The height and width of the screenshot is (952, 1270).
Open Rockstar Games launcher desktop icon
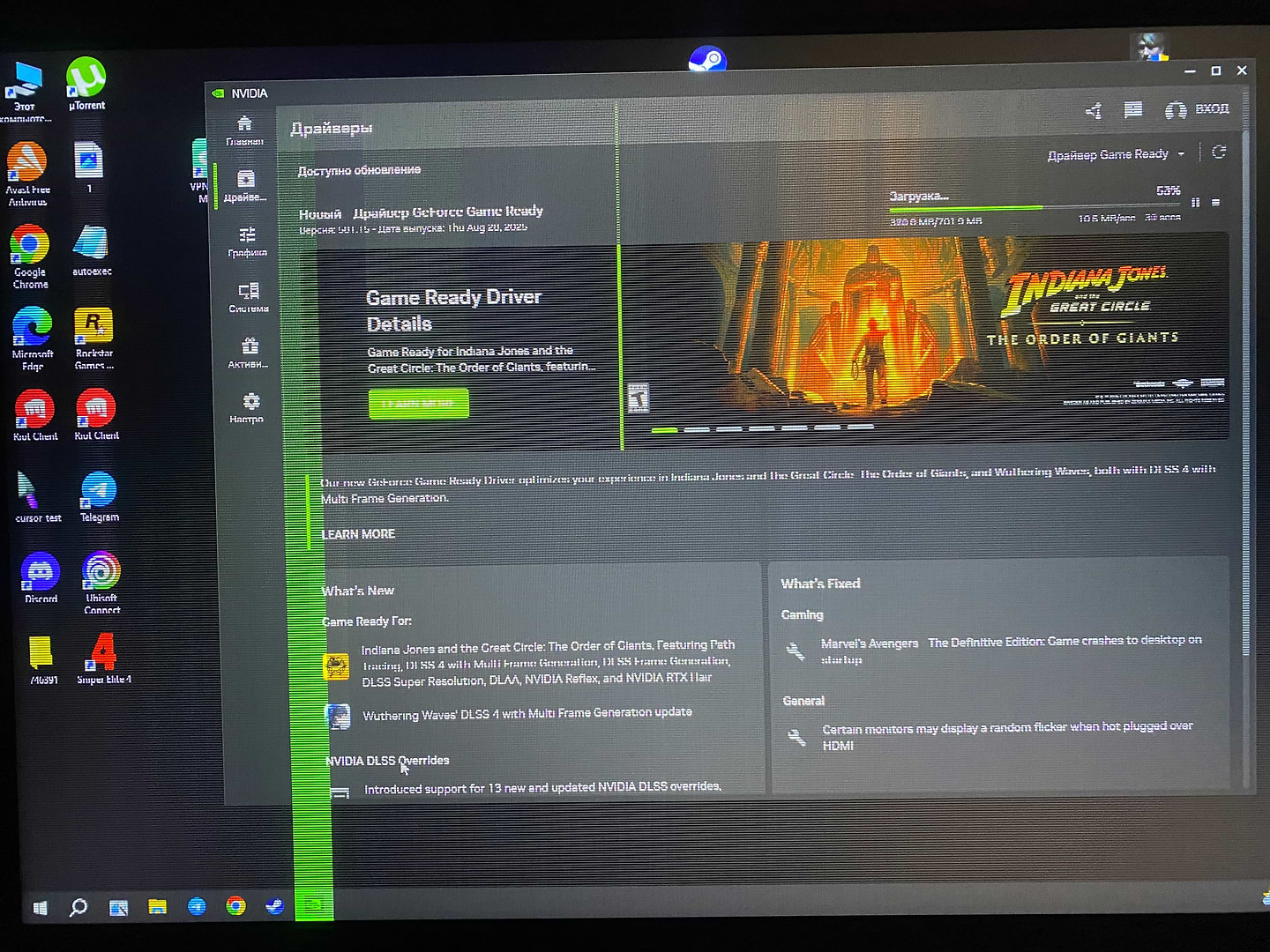point(93,338)
